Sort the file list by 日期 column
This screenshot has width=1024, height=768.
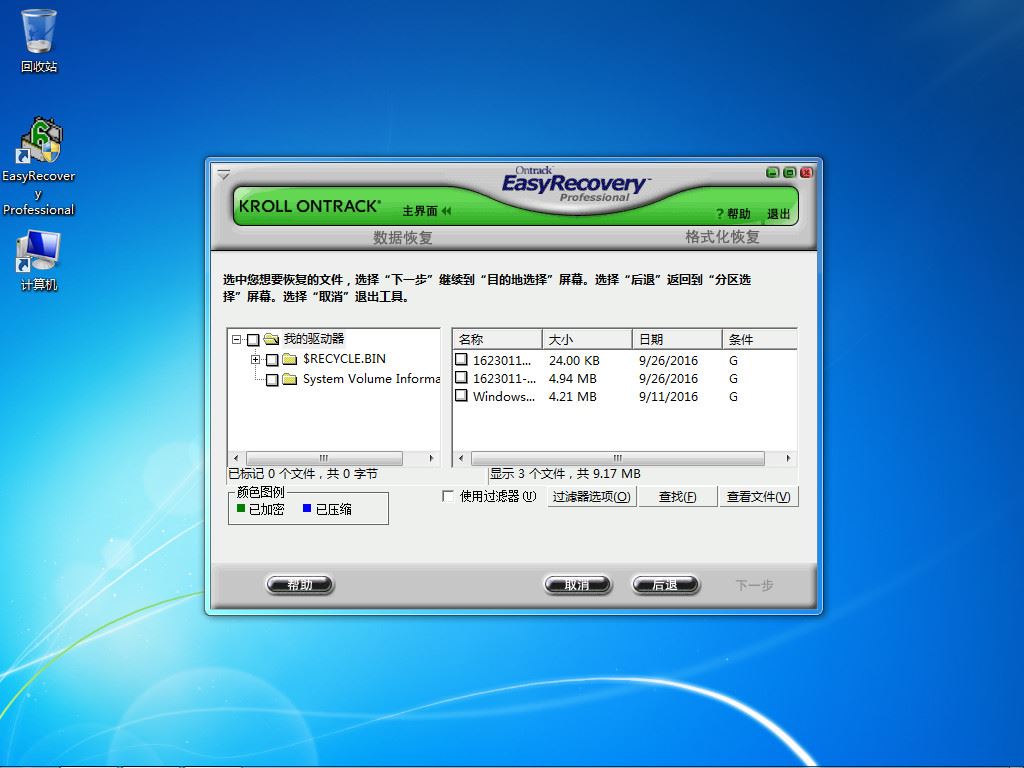coord(677,340)
